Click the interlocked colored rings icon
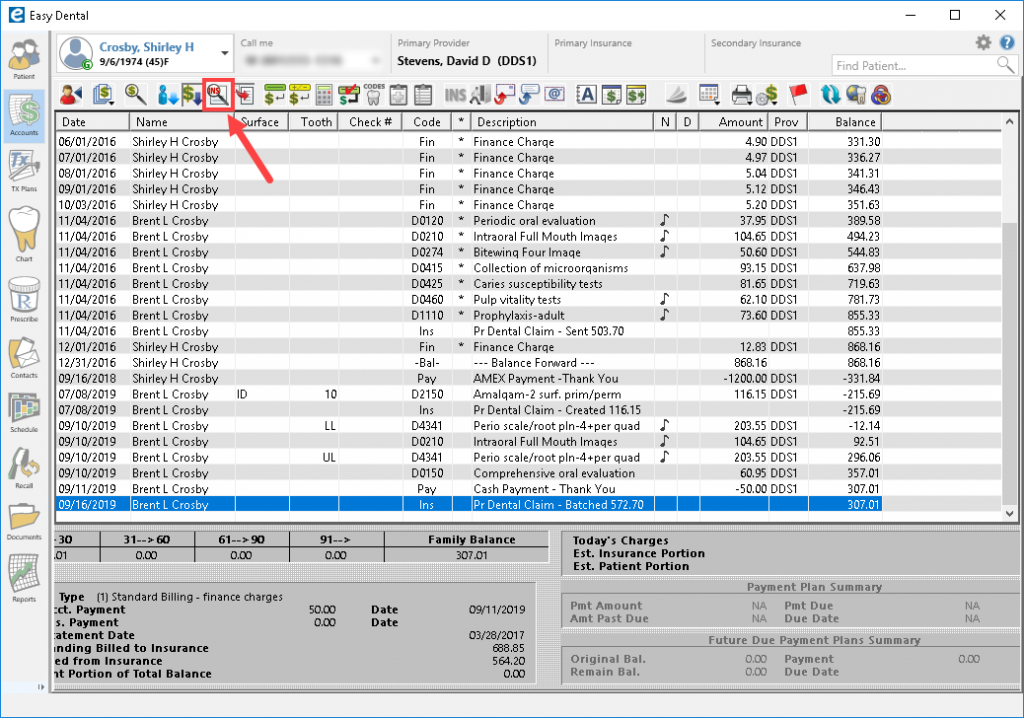Image resolution: width=1024 pixels, height=718 pixels. (881, 95)
